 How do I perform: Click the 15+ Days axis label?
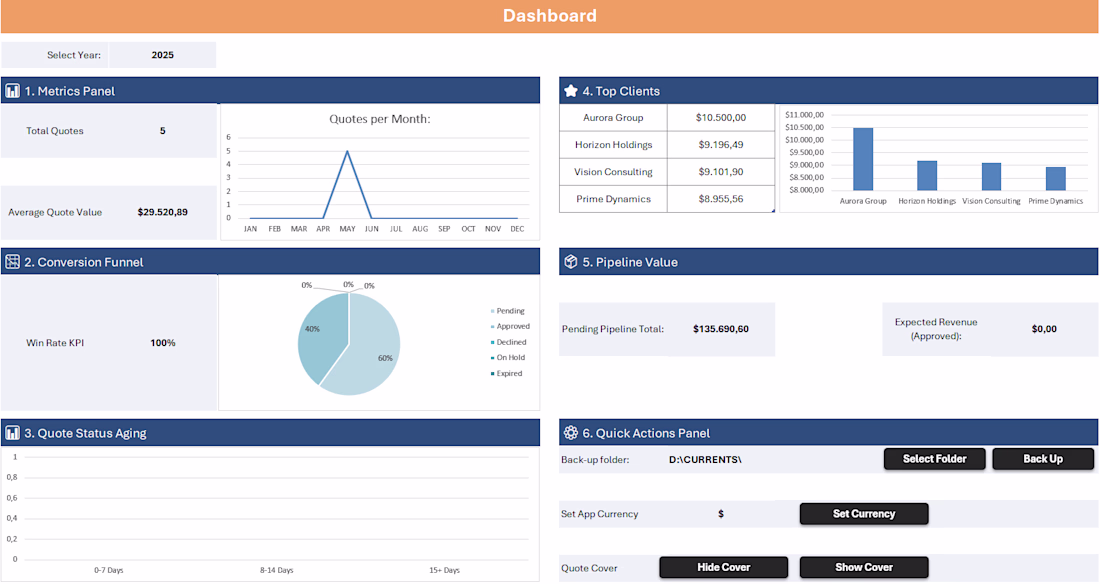(x=444, y=571)
